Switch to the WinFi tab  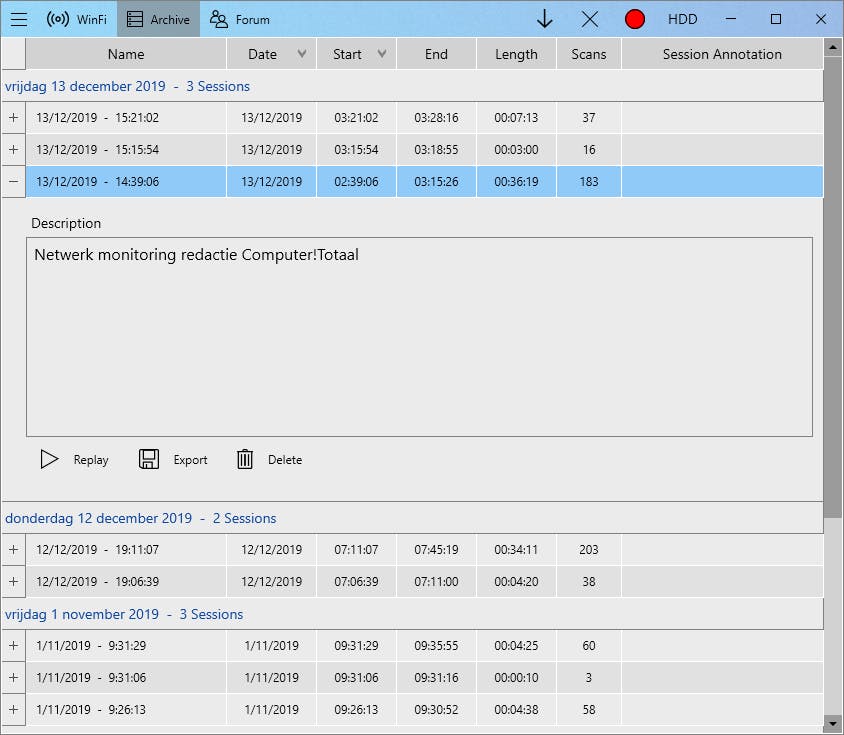coord(78,19)
